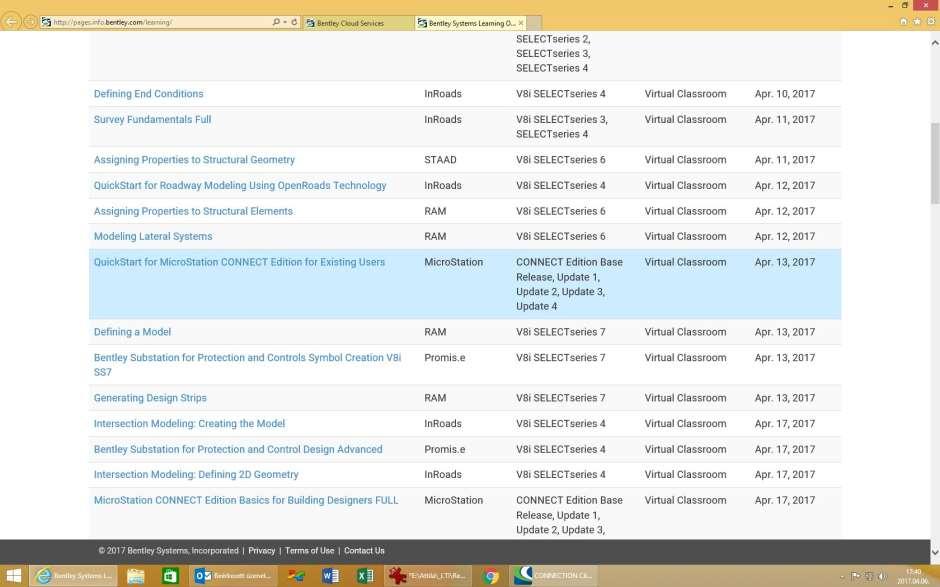
Task: Click the STAAD product cell
Action: click(440, 159)
